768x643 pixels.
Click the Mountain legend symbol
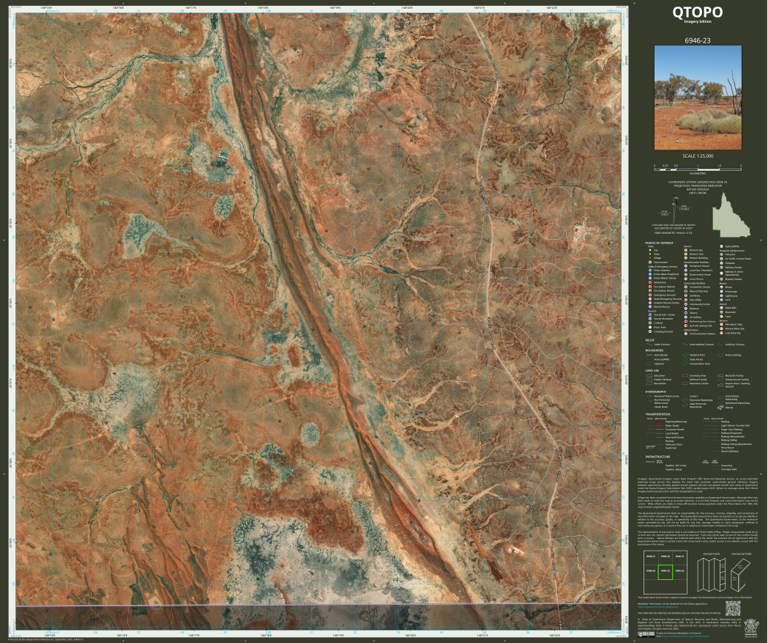721,312
